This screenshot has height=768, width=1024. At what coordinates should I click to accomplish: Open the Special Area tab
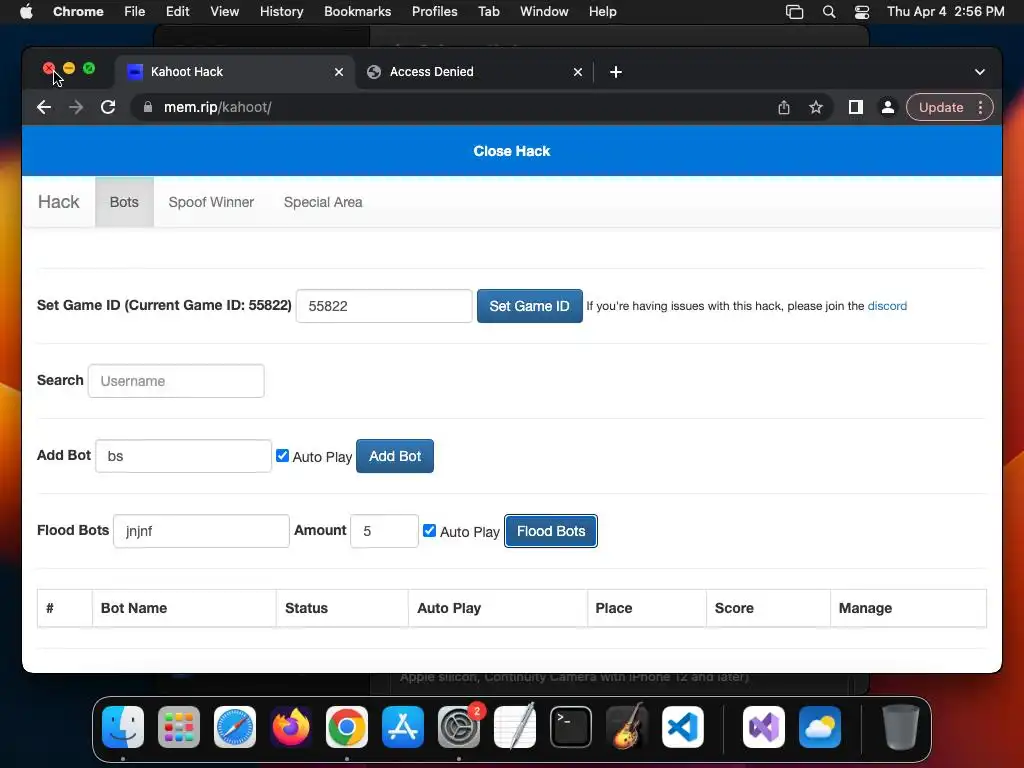click(x=323, y=202)
